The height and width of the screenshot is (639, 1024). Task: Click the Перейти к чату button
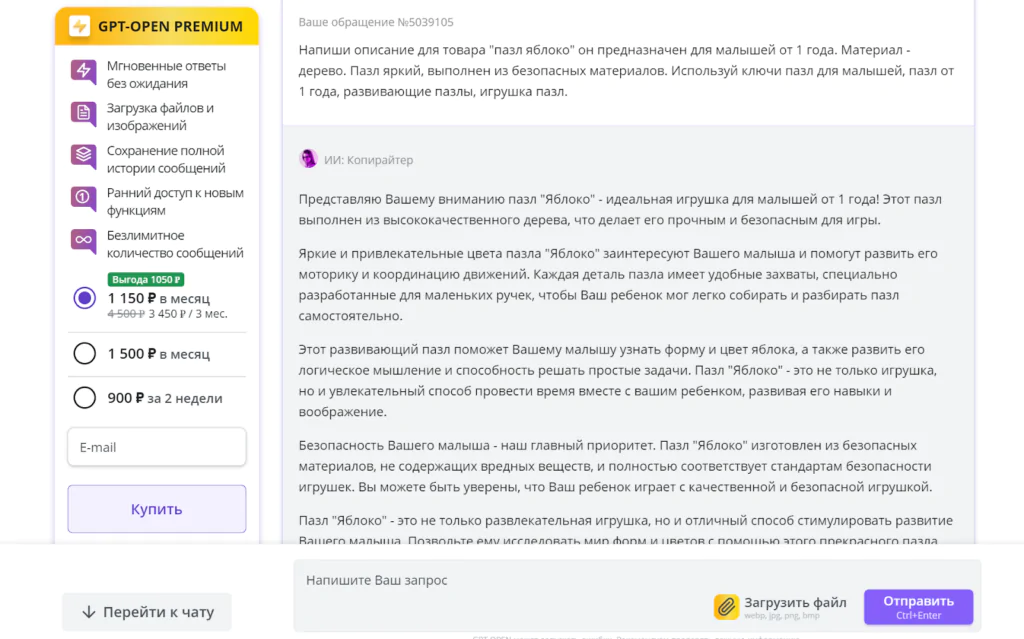point(147,612)
